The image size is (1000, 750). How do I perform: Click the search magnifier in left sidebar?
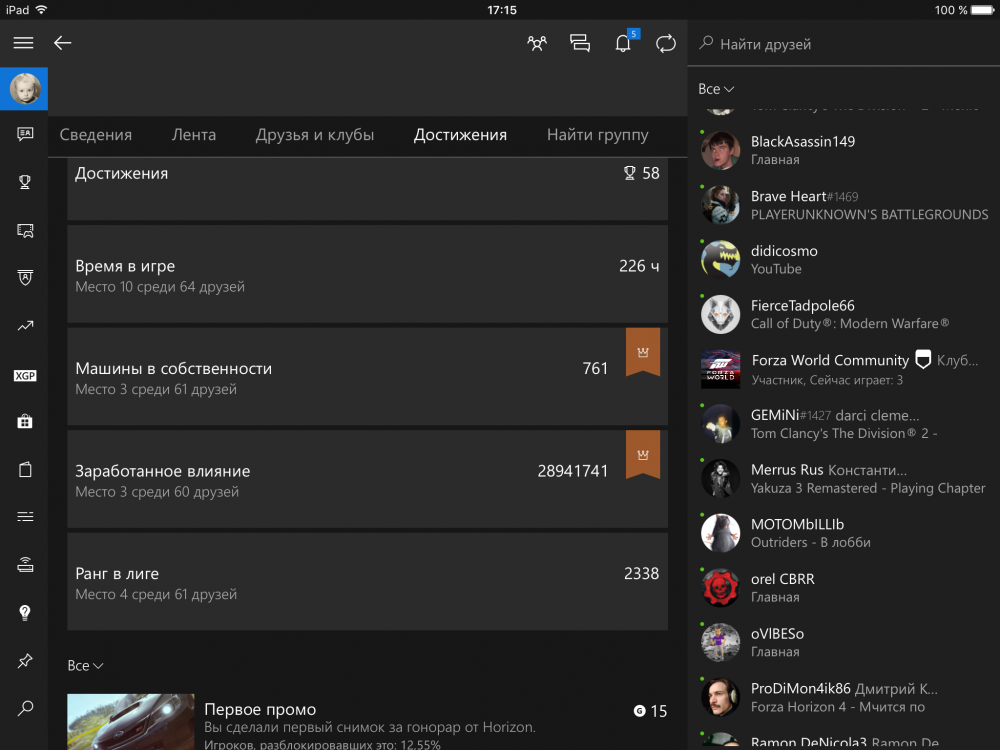(25, 708)
